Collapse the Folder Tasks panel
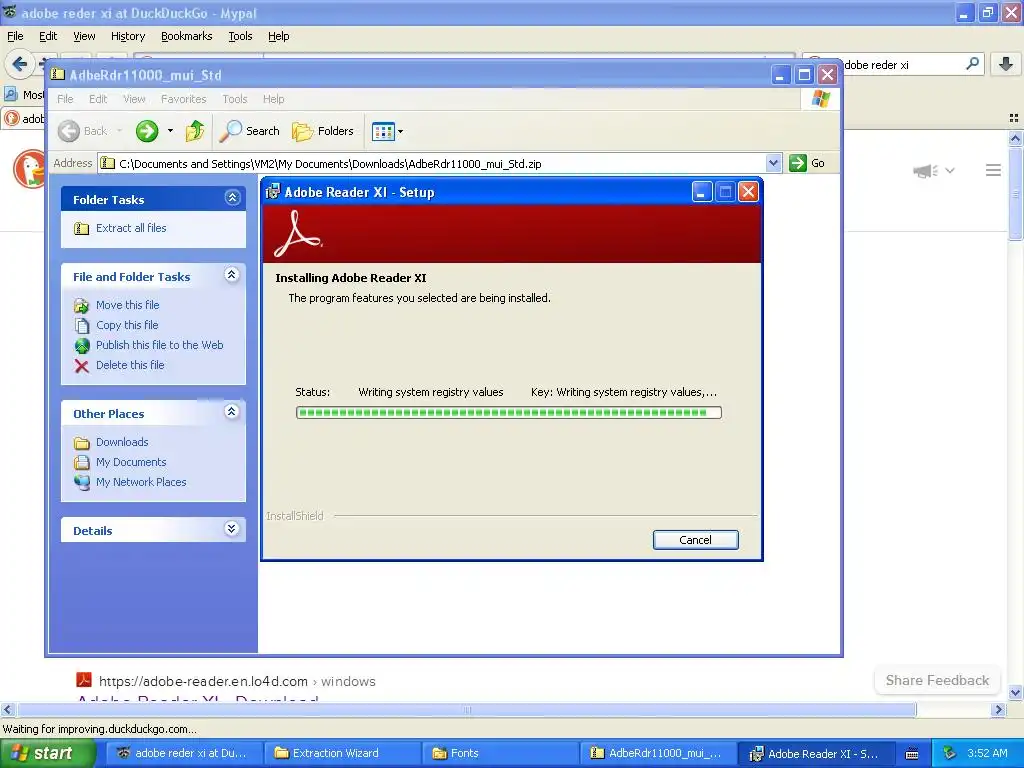The width and height of the screenshot is (1024, 768). tap(232, 198)
